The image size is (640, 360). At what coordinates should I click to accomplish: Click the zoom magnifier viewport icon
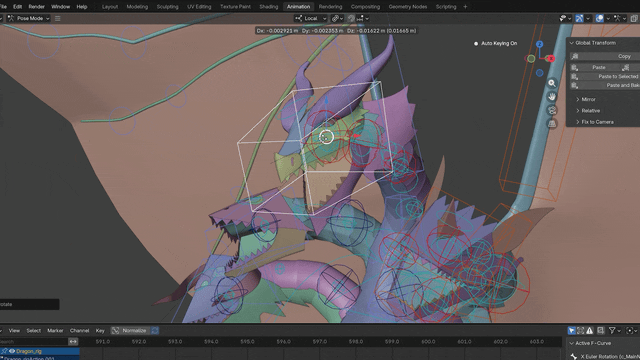click(552, 83)
